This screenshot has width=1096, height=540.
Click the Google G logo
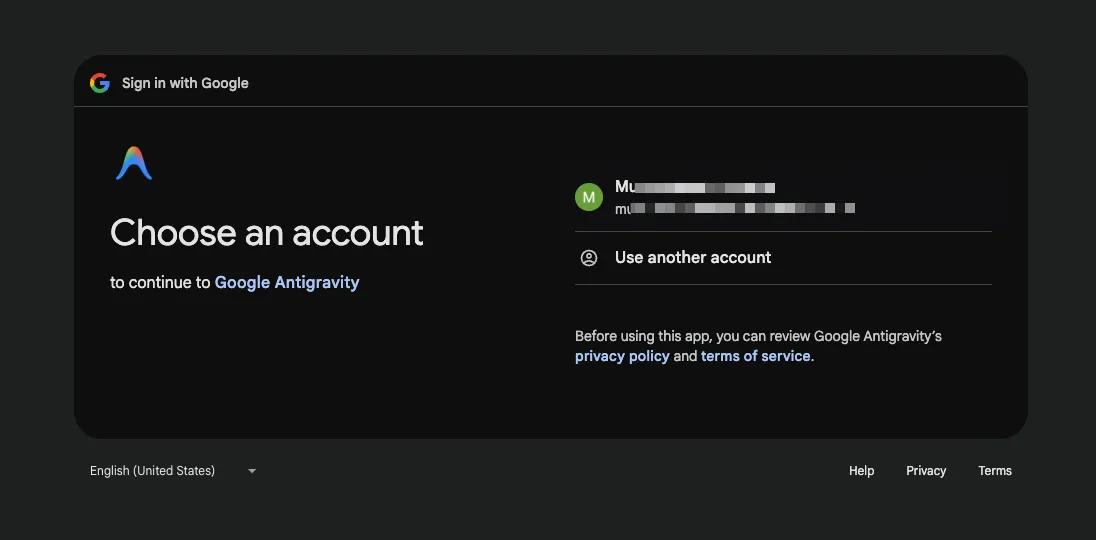pyautogui.click(x=99, y=83)
